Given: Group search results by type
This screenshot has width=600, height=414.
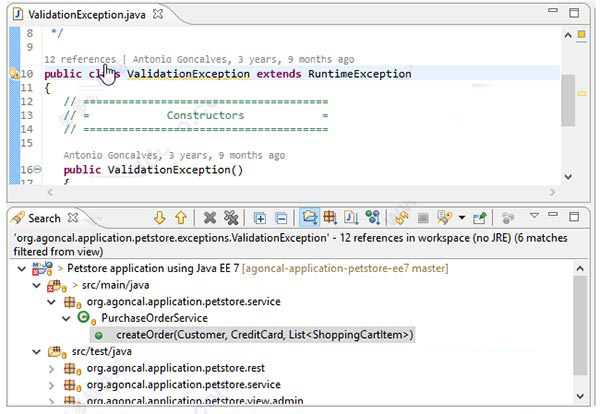Looking at the screenshot, I should [372, 217].
